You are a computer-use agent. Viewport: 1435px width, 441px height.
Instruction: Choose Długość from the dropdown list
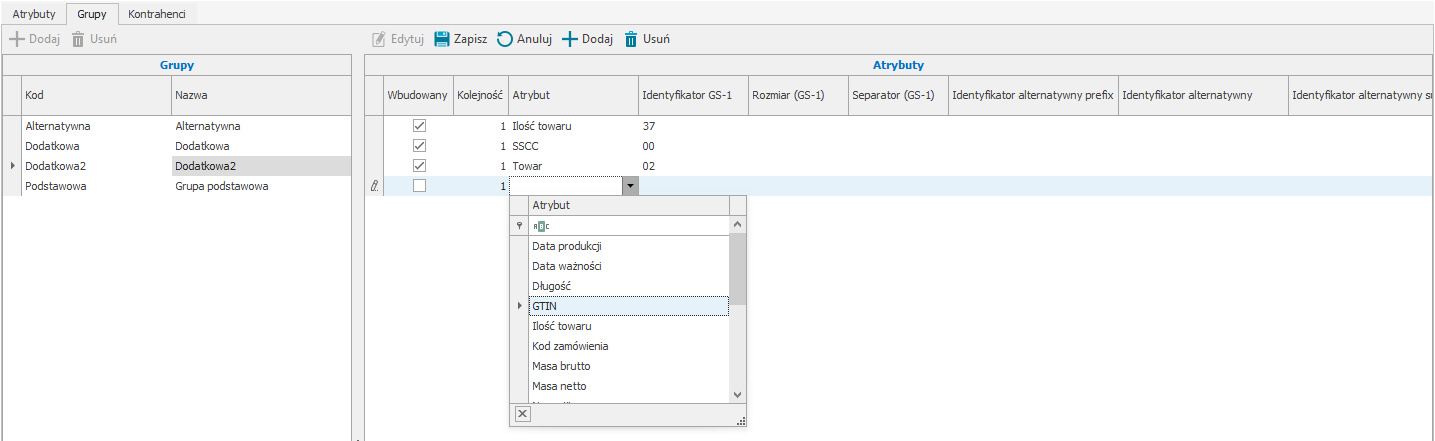pos(628,286)
